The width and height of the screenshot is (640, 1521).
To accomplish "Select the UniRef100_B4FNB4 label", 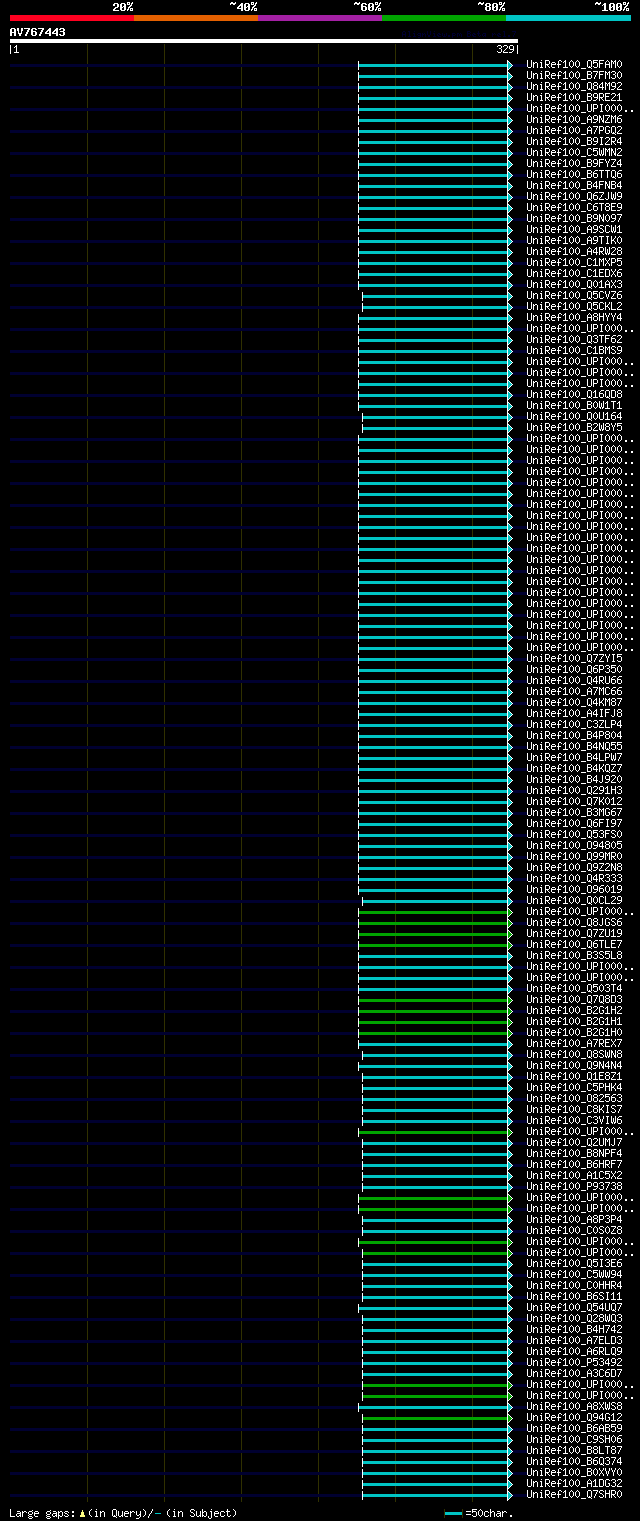I will click(x=574, y=186).
